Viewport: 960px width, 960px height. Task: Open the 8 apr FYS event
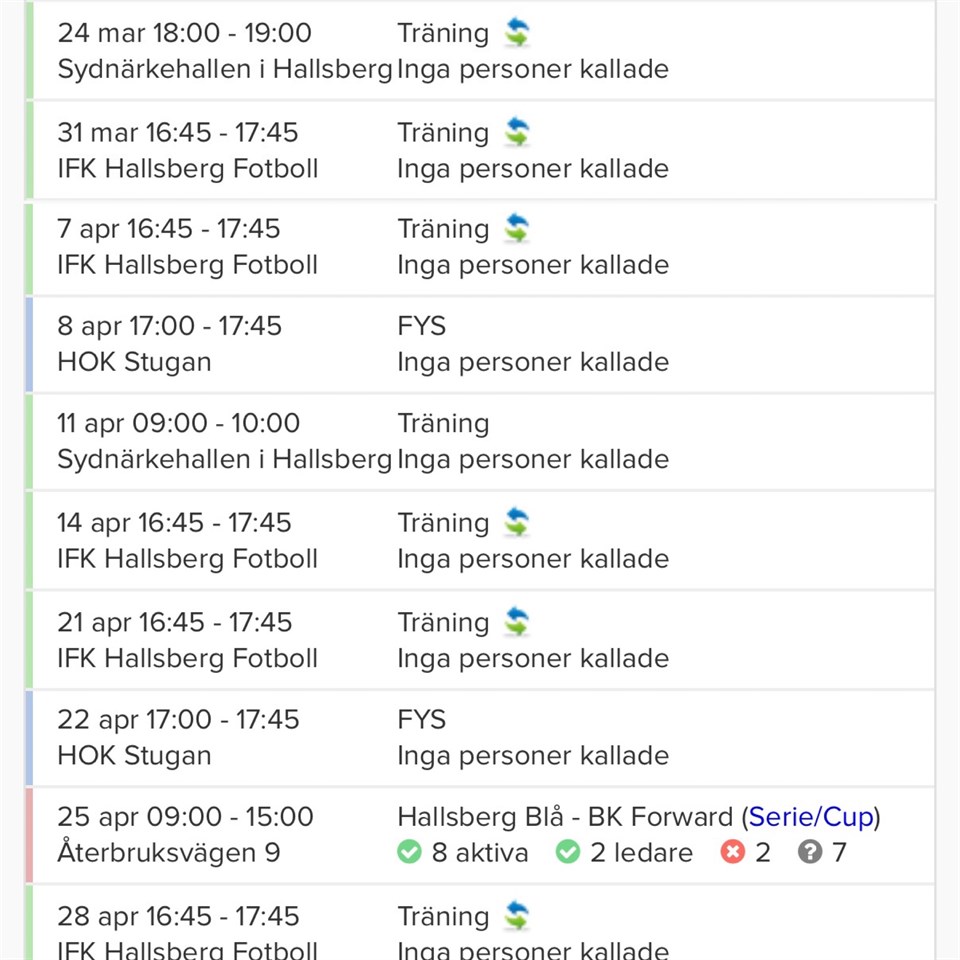tap(421, 326)
